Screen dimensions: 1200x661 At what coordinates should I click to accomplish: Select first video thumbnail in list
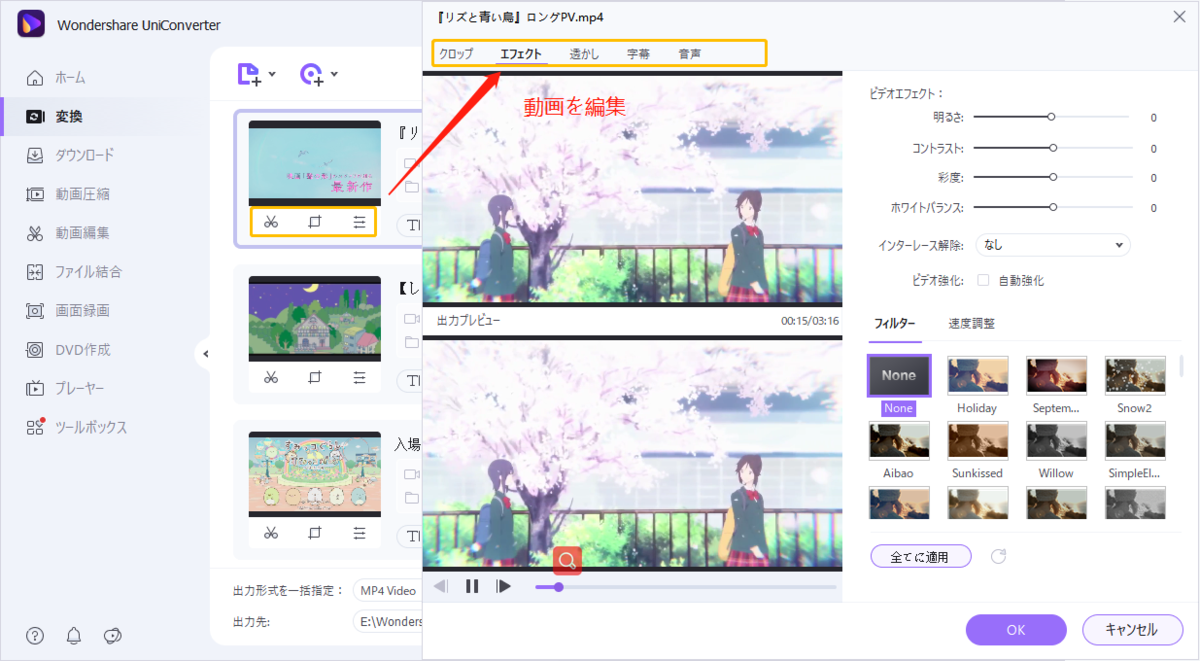tap(314, 164)
